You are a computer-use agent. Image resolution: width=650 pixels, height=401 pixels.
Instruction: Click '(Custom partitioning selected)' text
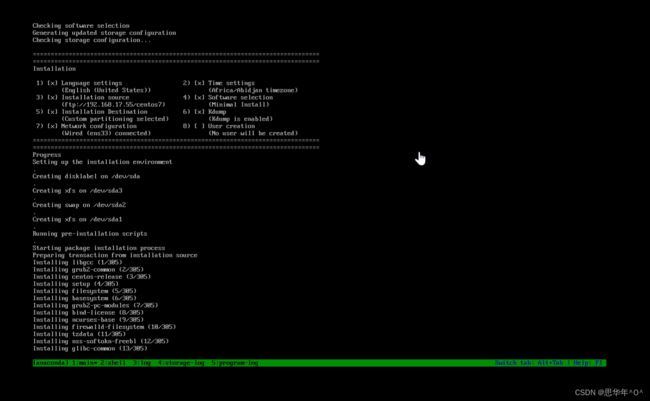click(x=115, y=119)
